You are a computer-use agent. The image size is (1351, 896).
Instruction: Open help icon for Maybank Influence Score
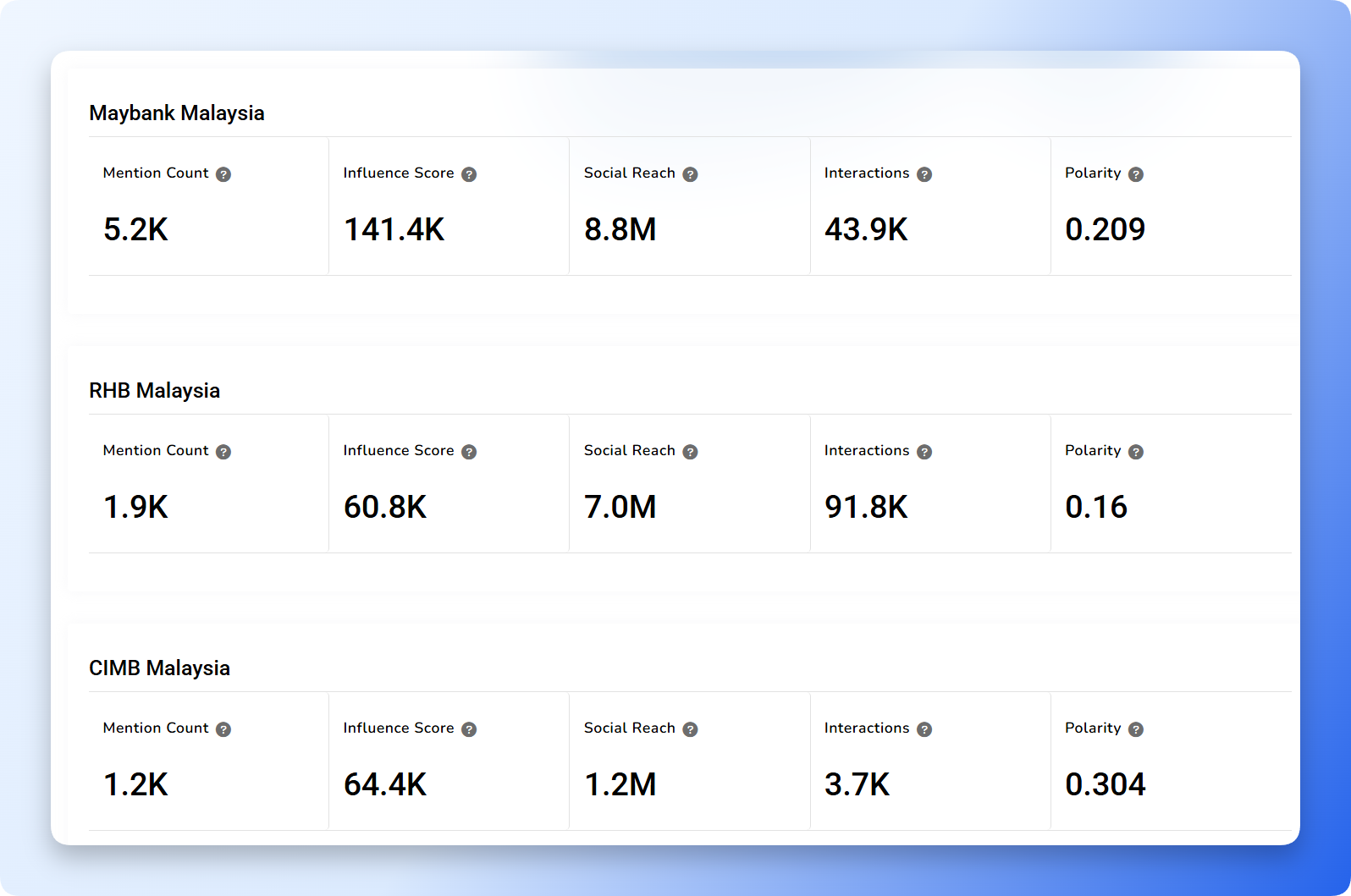pyautogui.click(x=469, y=174)
